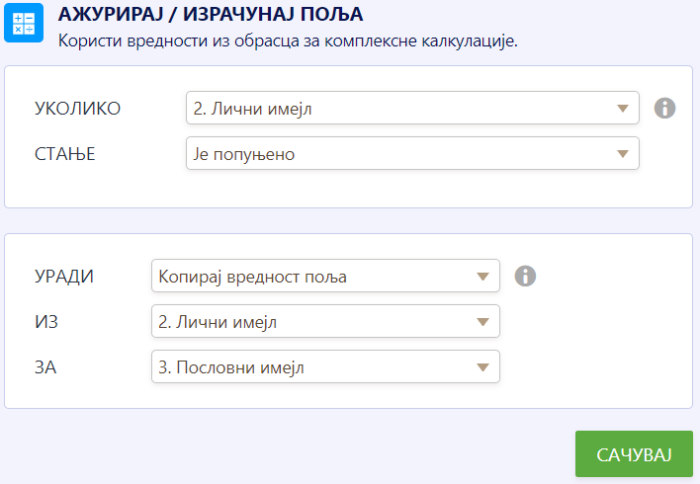
Task: Click the subtitle text about комплексне калкулације
Action: point(288,41)
